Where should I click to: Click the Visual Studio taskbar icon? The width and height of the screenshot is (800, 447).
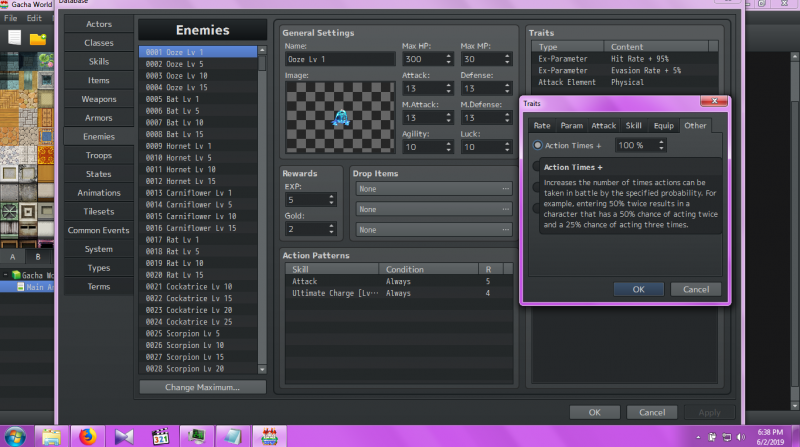(123, 437)
